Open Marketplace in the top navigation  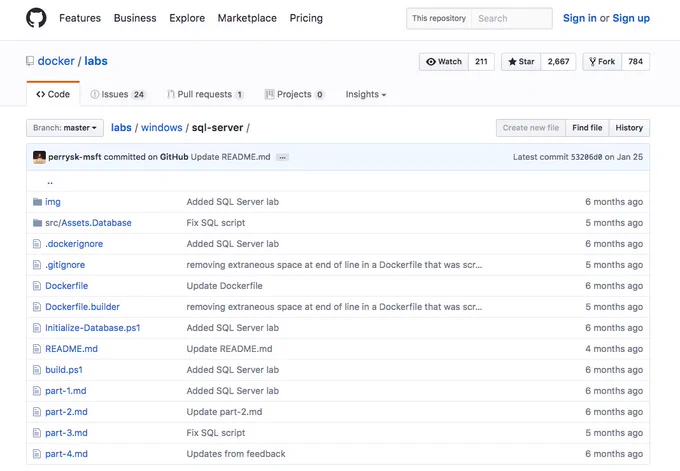(247, 18)
